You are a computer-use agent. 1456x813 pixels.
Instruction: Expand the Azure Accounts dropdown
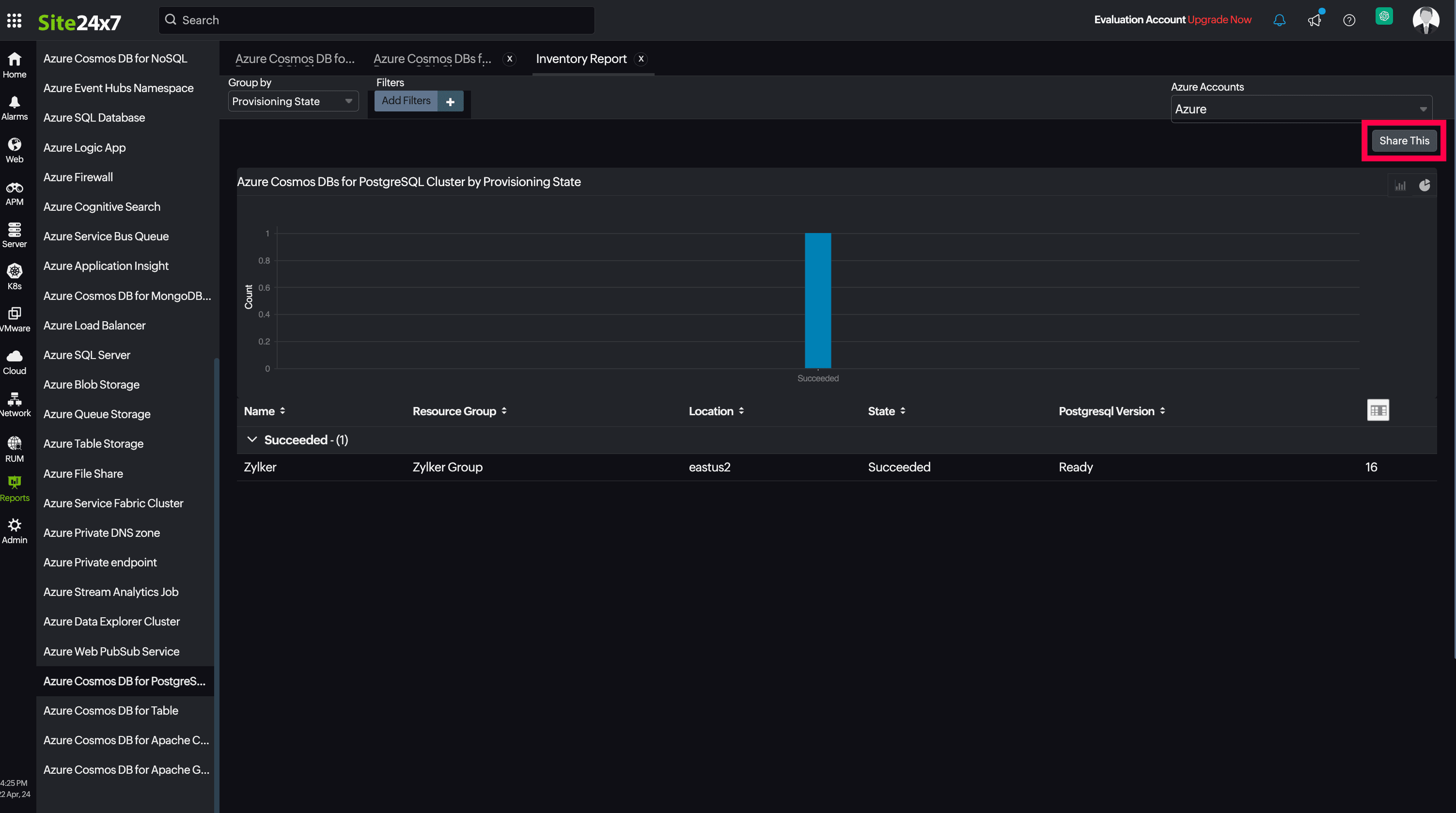pyautogui.click(x=1423, y=109)
